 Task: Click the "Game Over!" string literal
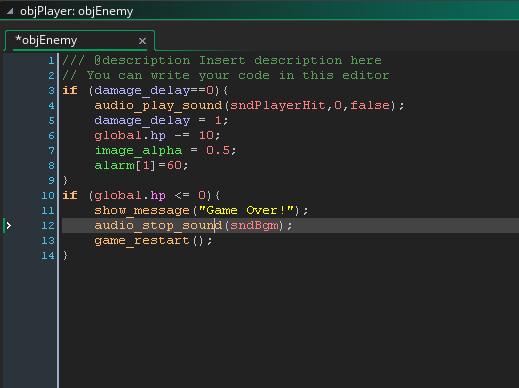coord(246,210)
